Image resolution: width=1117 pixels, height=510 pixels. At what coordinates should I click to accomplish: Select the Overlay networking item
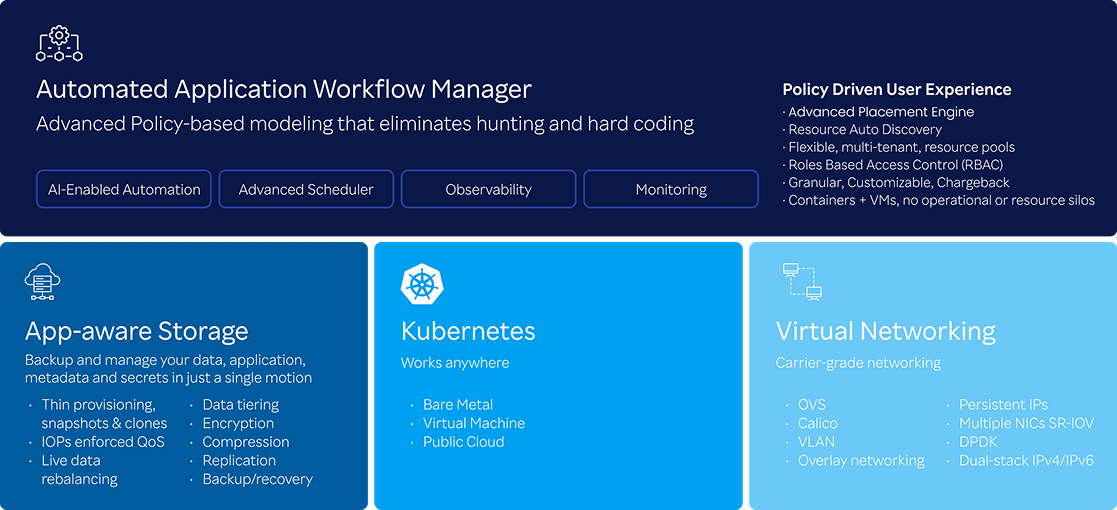861,460
